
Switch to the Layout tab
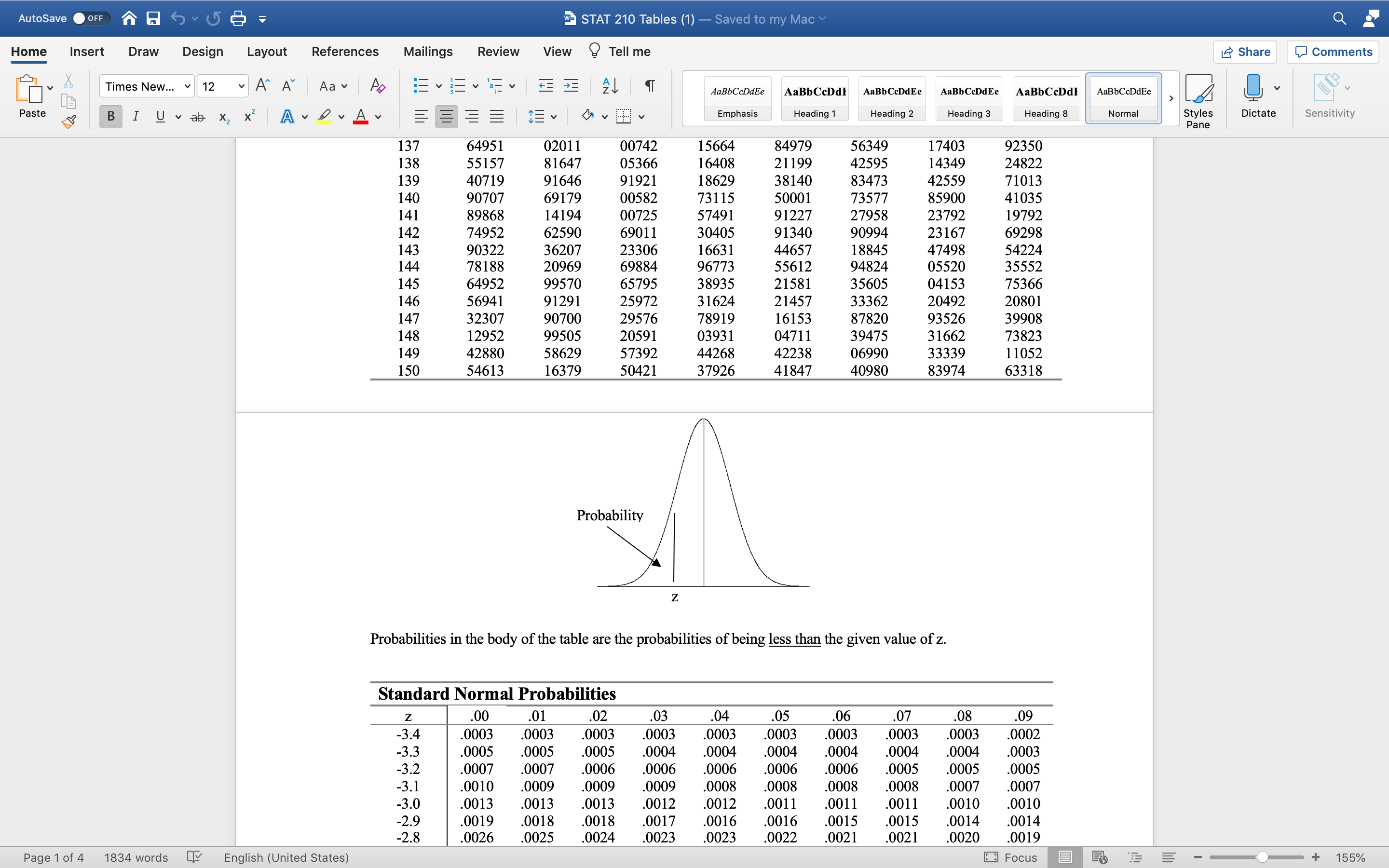coord(267,52)
